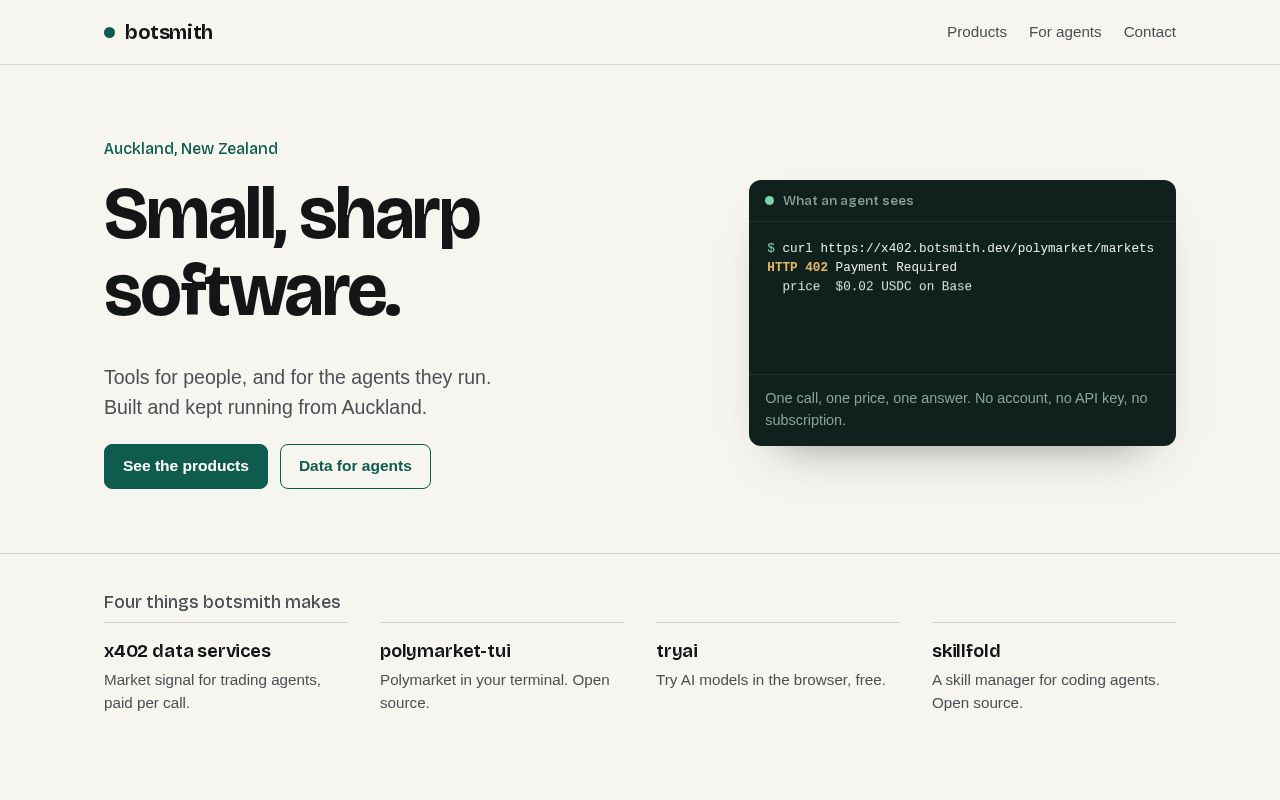Select the tryai product heading
This screenshot has width=1280, height=800.
pyautogui.click(x=677, y=651)
